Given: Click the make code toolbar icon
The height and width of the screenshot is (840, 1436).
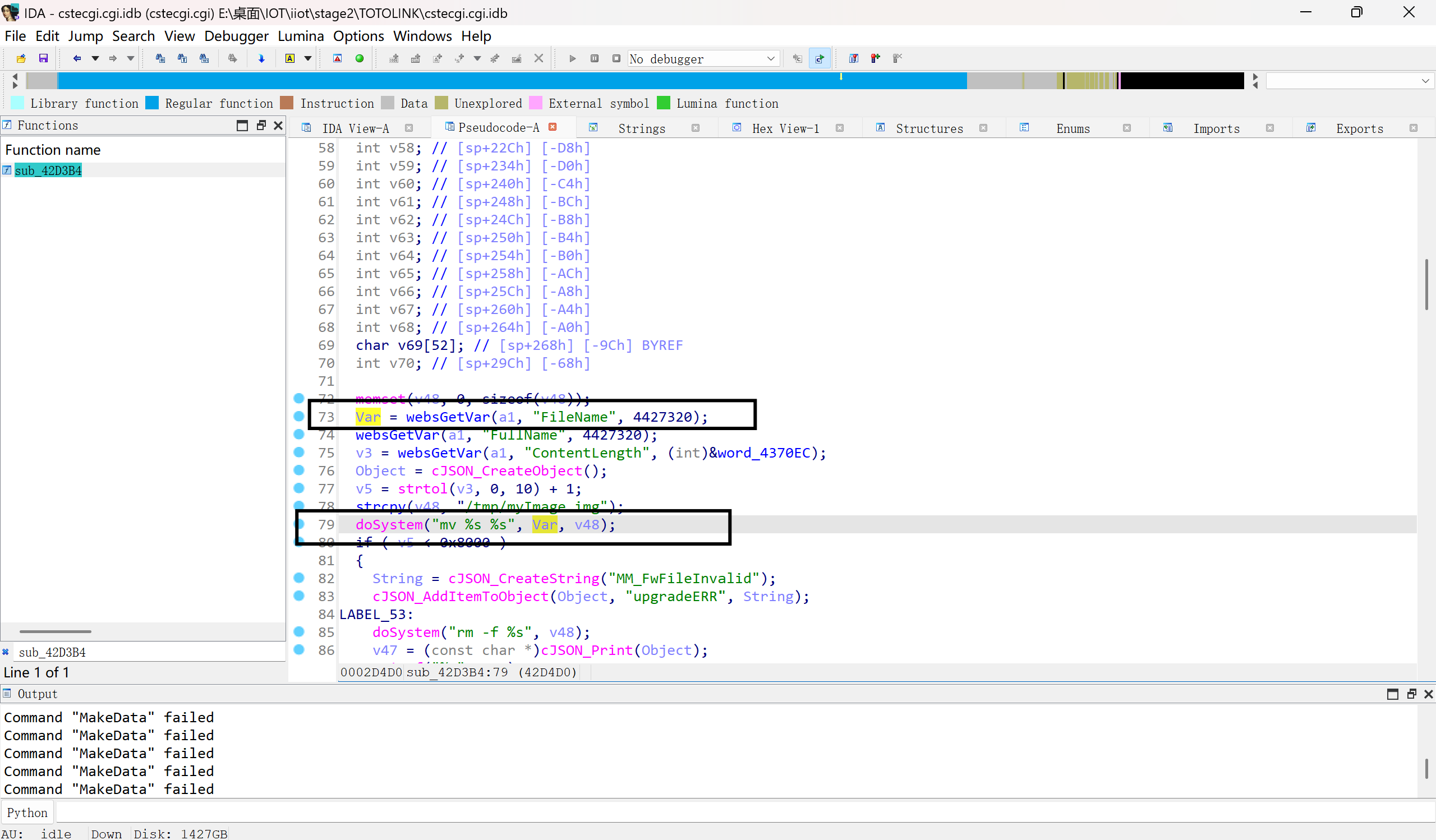Looking at the screenshot, I should coord(394,58).
